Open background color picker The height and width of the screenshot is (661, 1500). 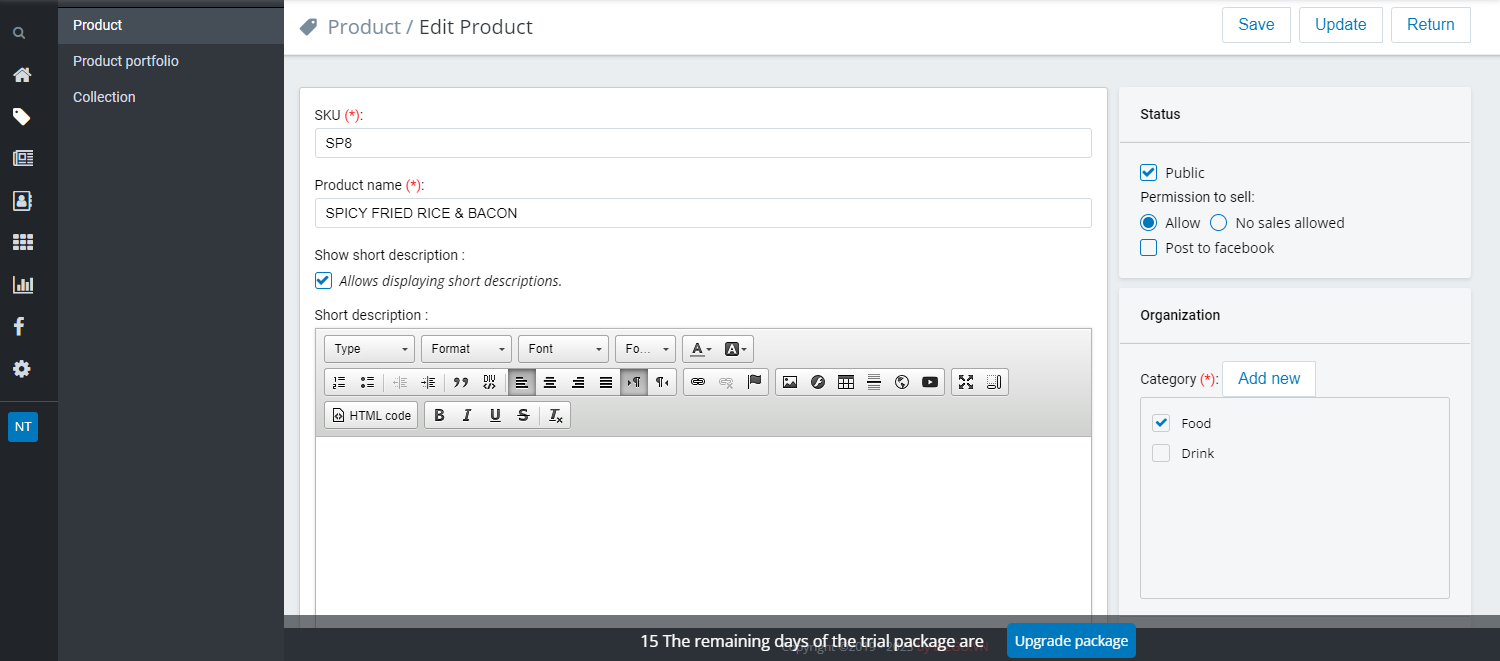coord(735,349)
